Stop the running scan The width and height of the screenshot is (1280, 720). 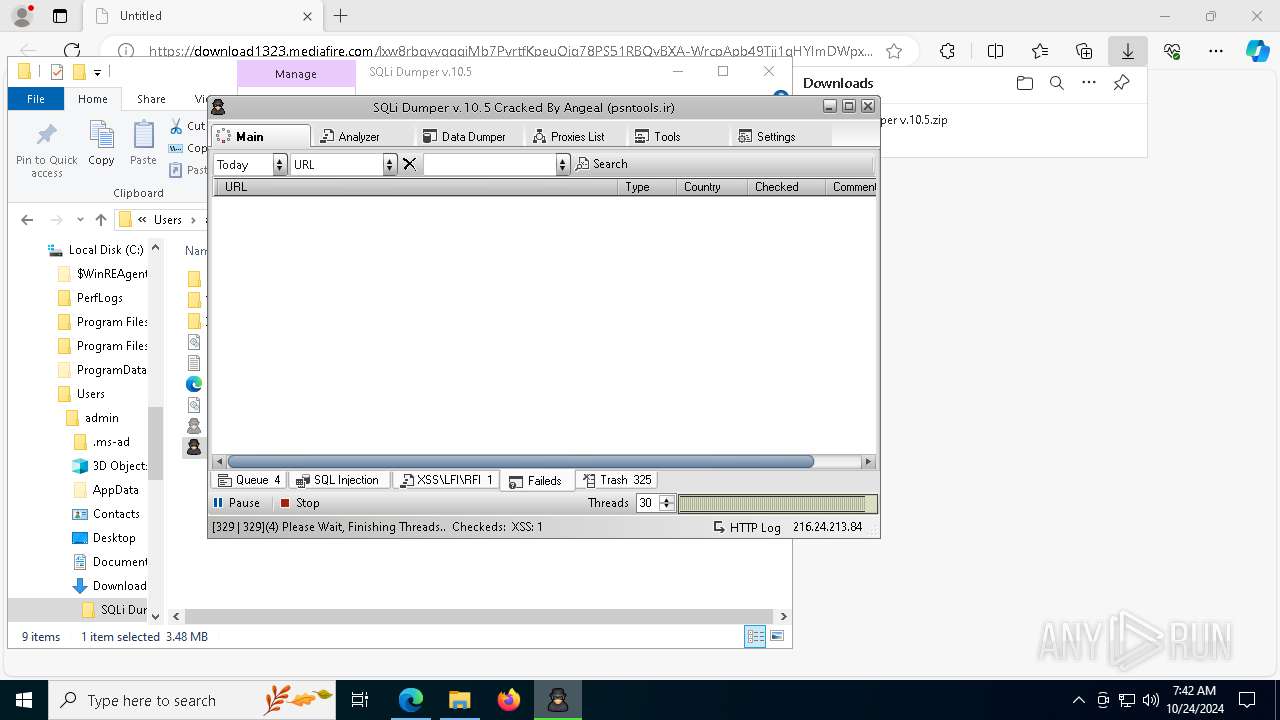pos(300,503)
